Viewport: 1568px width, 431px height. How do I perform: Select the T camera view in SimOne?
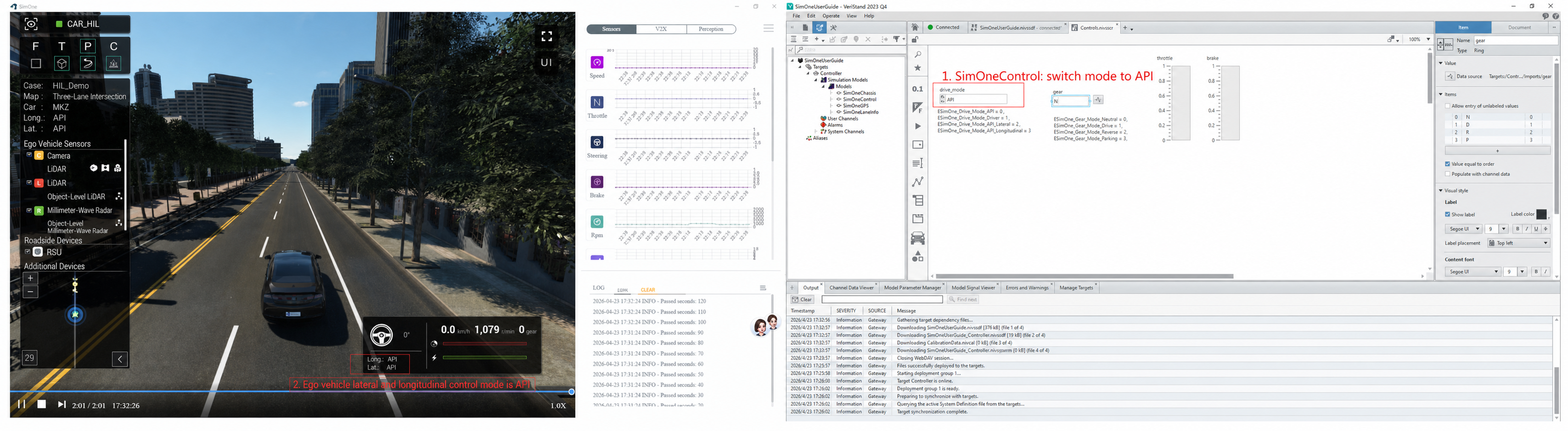pos(62,46)
